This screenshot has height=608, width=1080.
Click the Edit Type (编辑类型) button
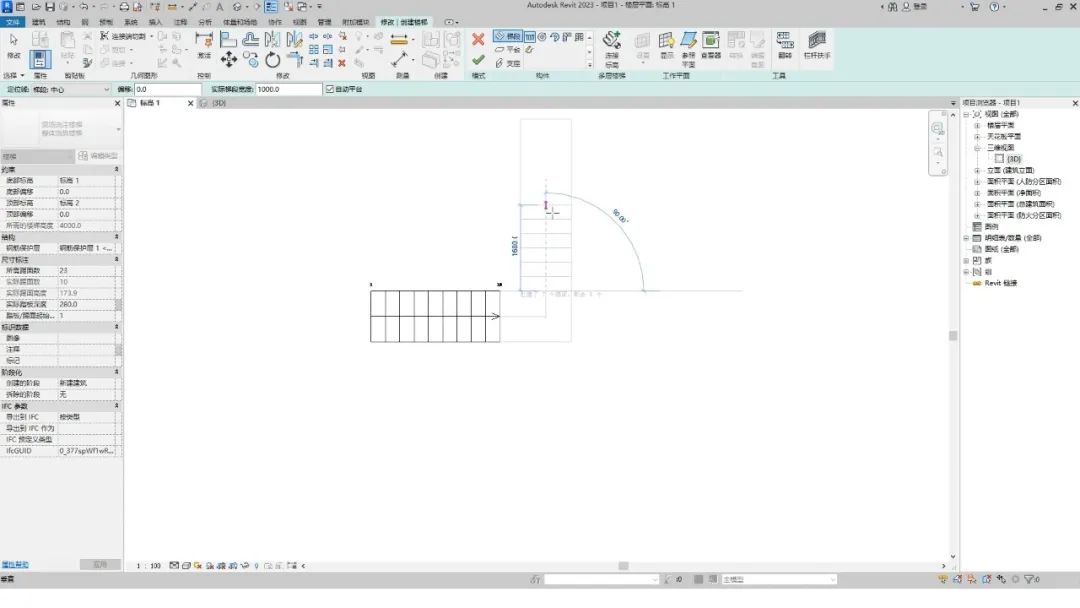pos(99,156)
